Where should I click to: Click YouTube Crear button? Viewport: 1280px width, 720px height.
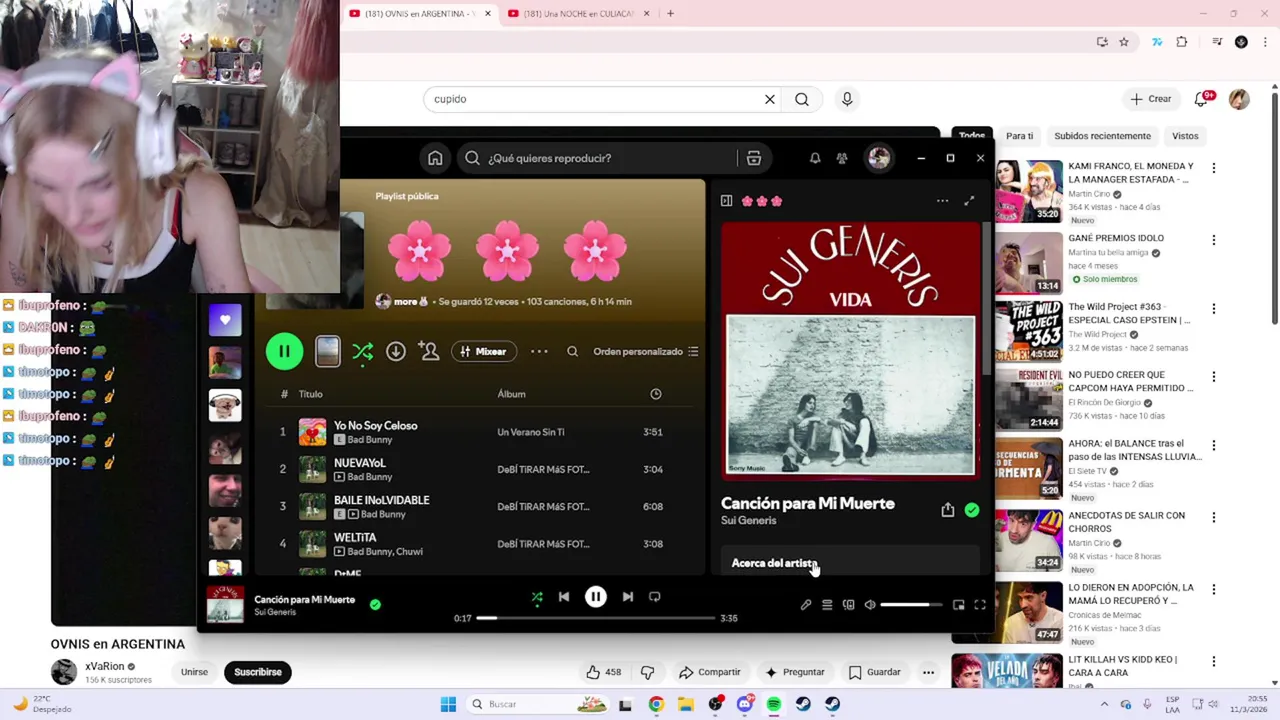coord(1151,99)
